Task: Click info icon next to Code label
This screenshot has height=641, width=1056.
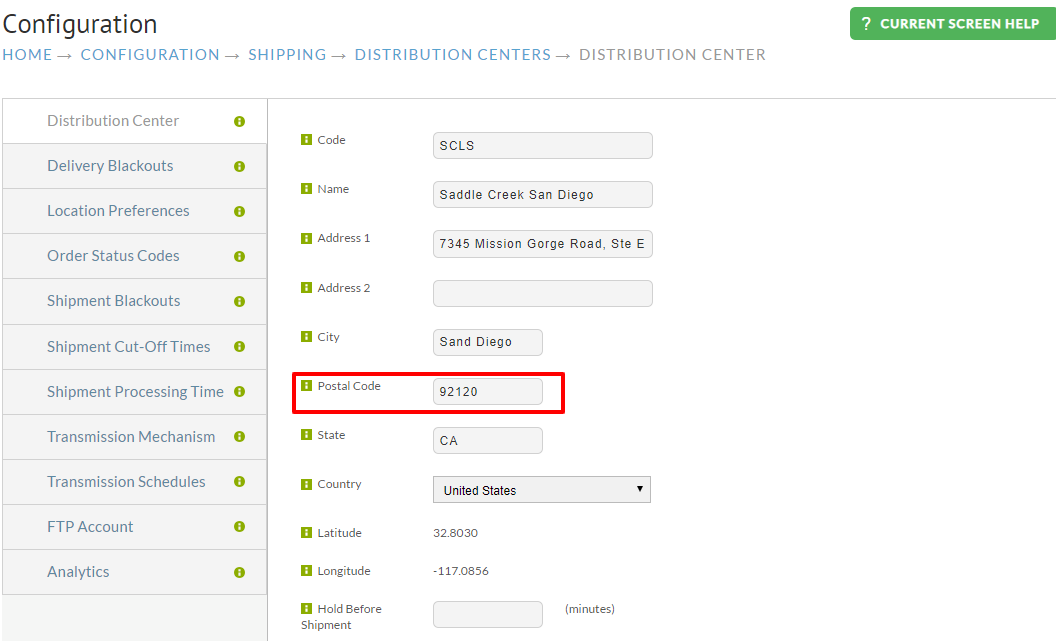Action: (306, 139)
